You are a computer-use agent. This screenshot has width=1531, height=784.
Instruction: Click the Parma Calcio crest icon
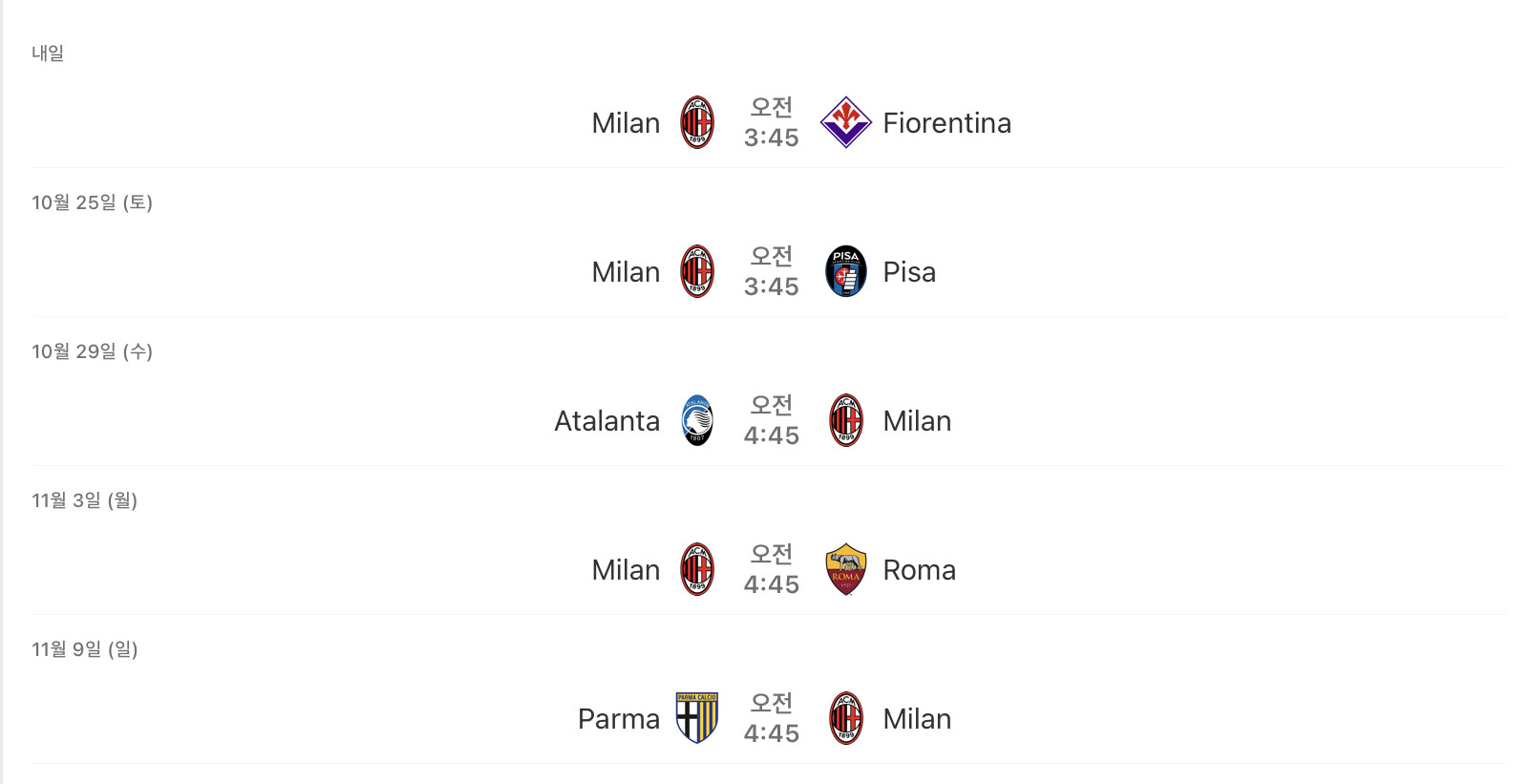coord(697,718)
